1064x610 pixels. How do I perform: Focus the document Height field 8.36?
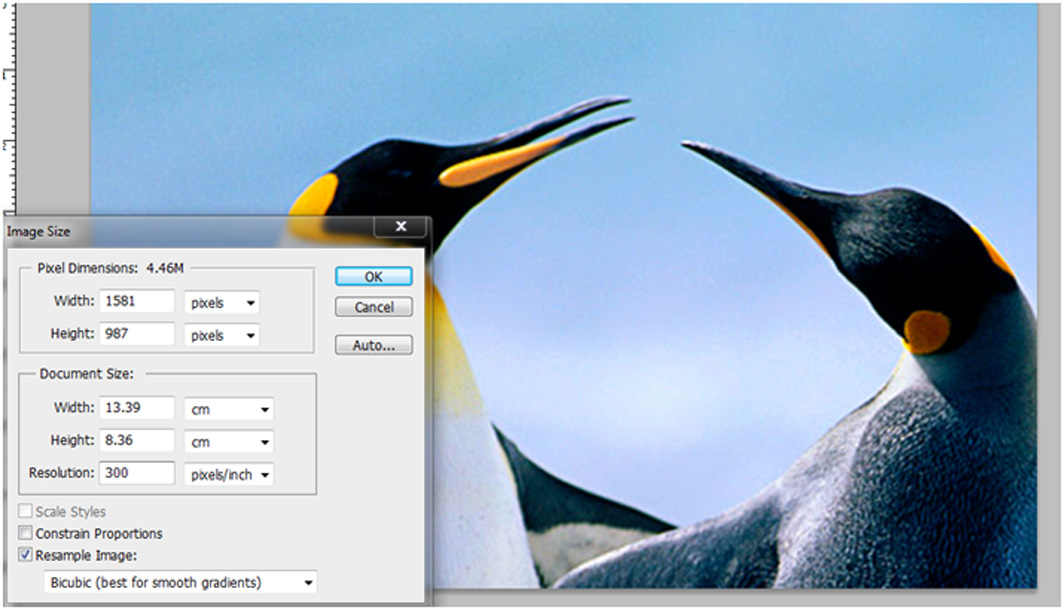click(137, 440)
